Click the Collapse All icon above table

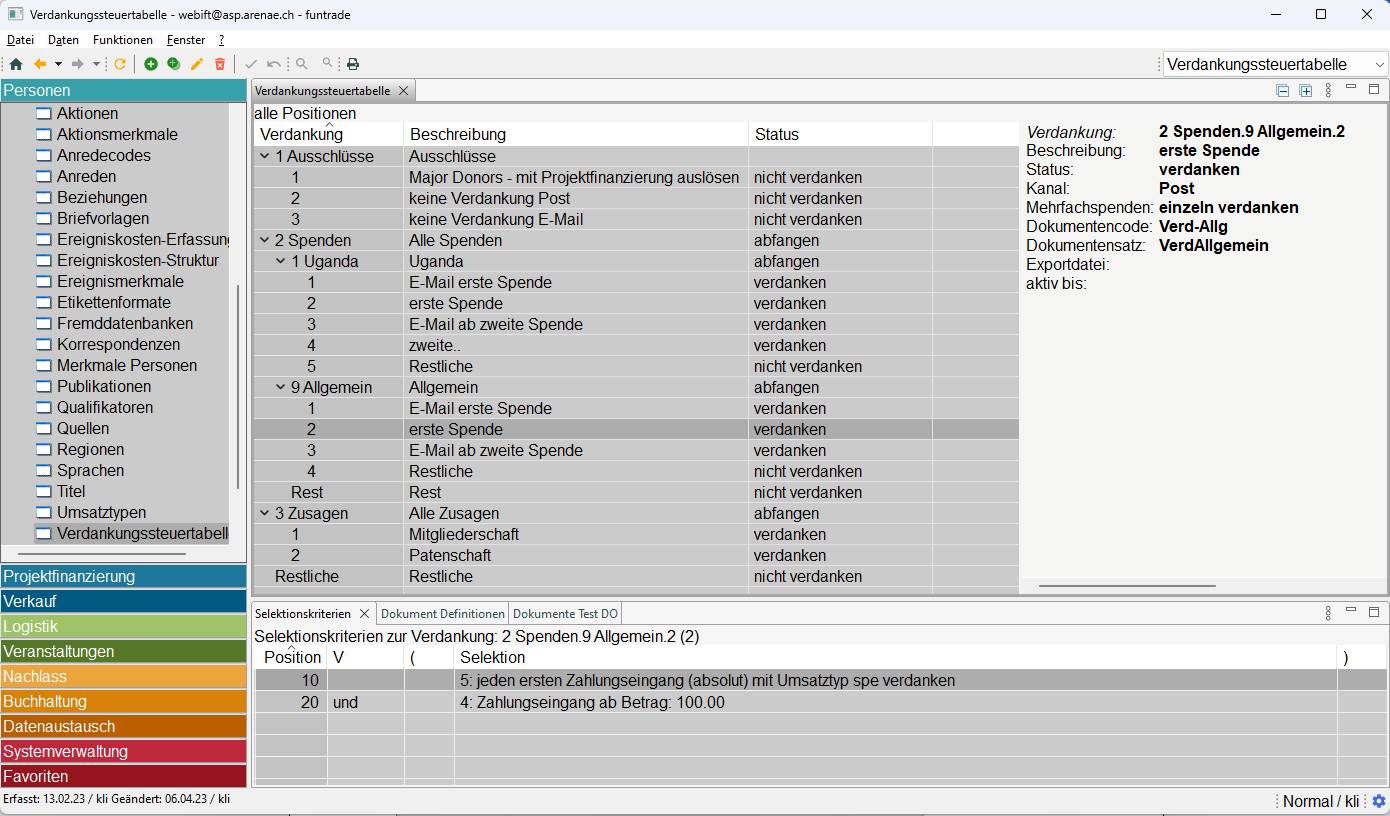tap(1283, 91)
